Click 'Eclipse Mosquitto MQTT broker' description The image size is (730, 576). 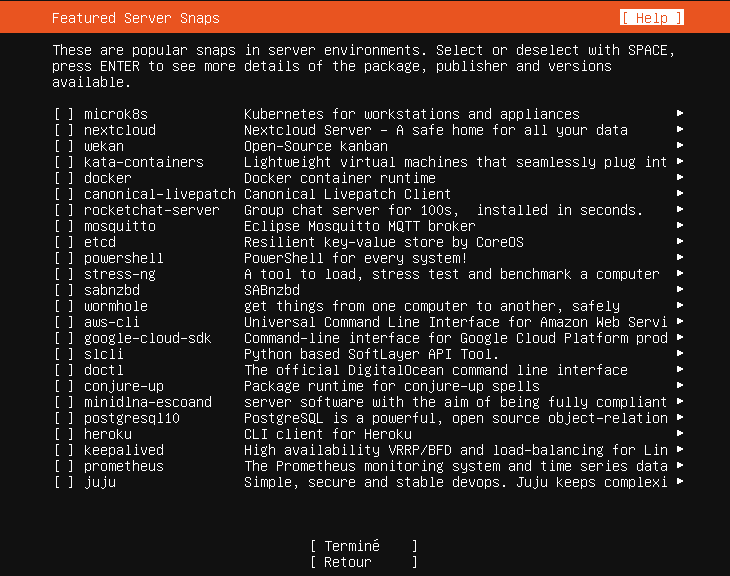[x=359, y=226]
